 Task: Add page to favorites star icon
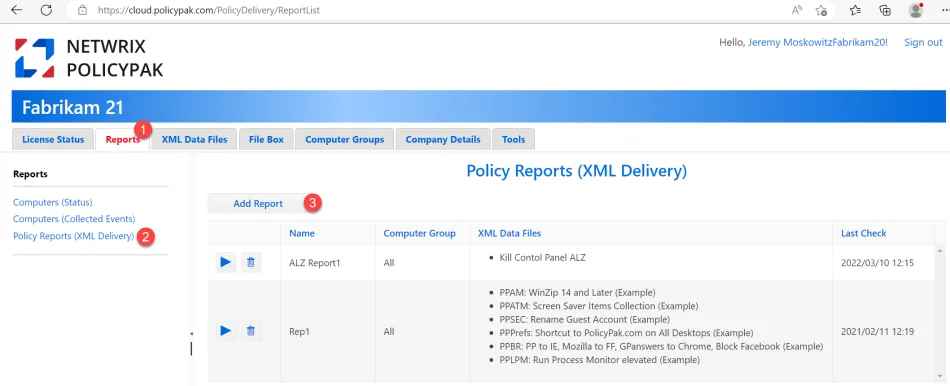pos(821,10)
